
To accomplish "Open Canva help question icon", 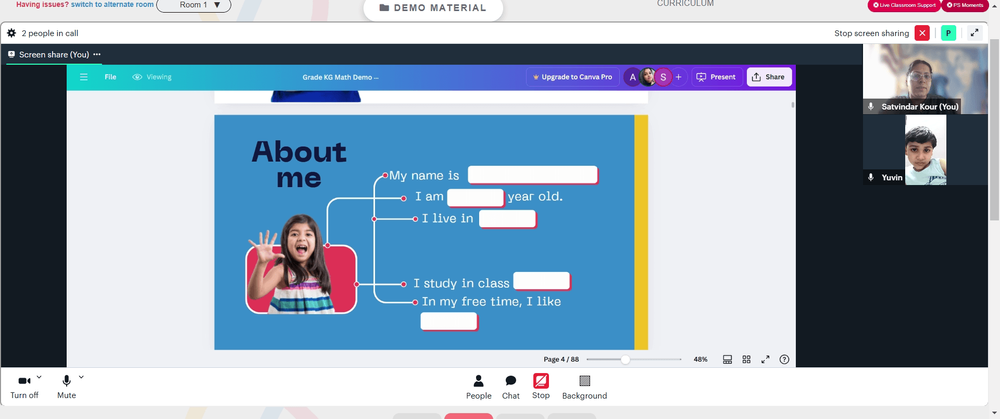I will pos(784,360).
